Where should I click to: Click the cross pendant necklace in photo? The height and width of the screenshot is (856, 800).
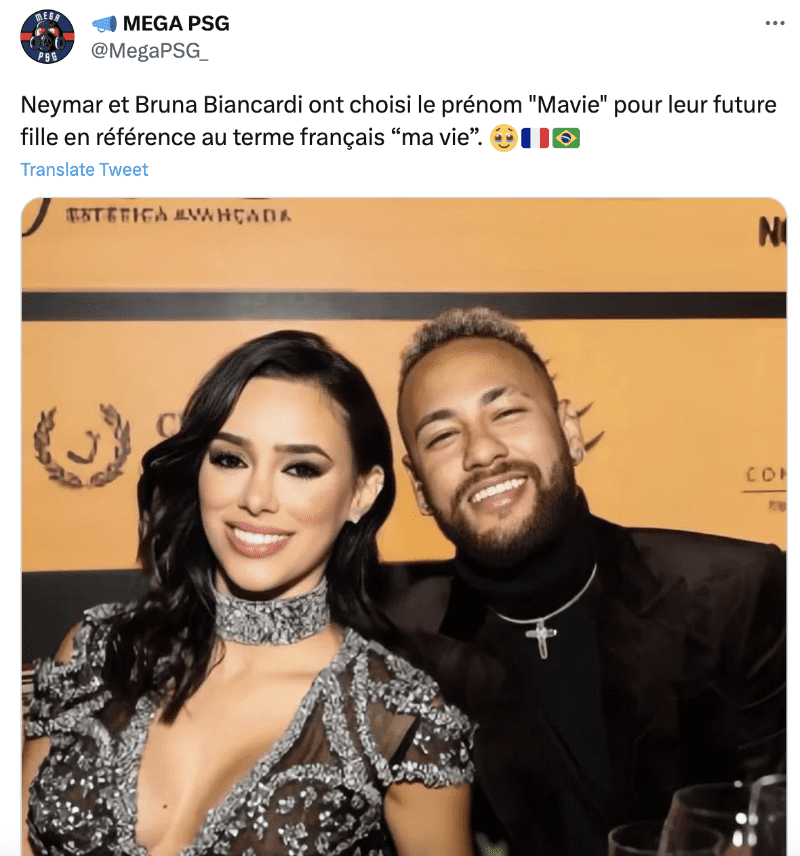(x=541, y=638)
